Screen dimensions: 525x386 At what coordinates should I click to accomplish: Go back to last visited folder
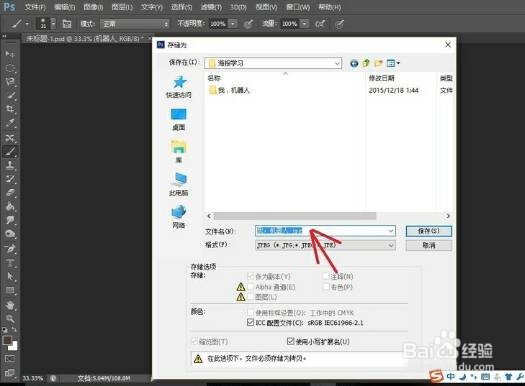[x=354, y=63]
